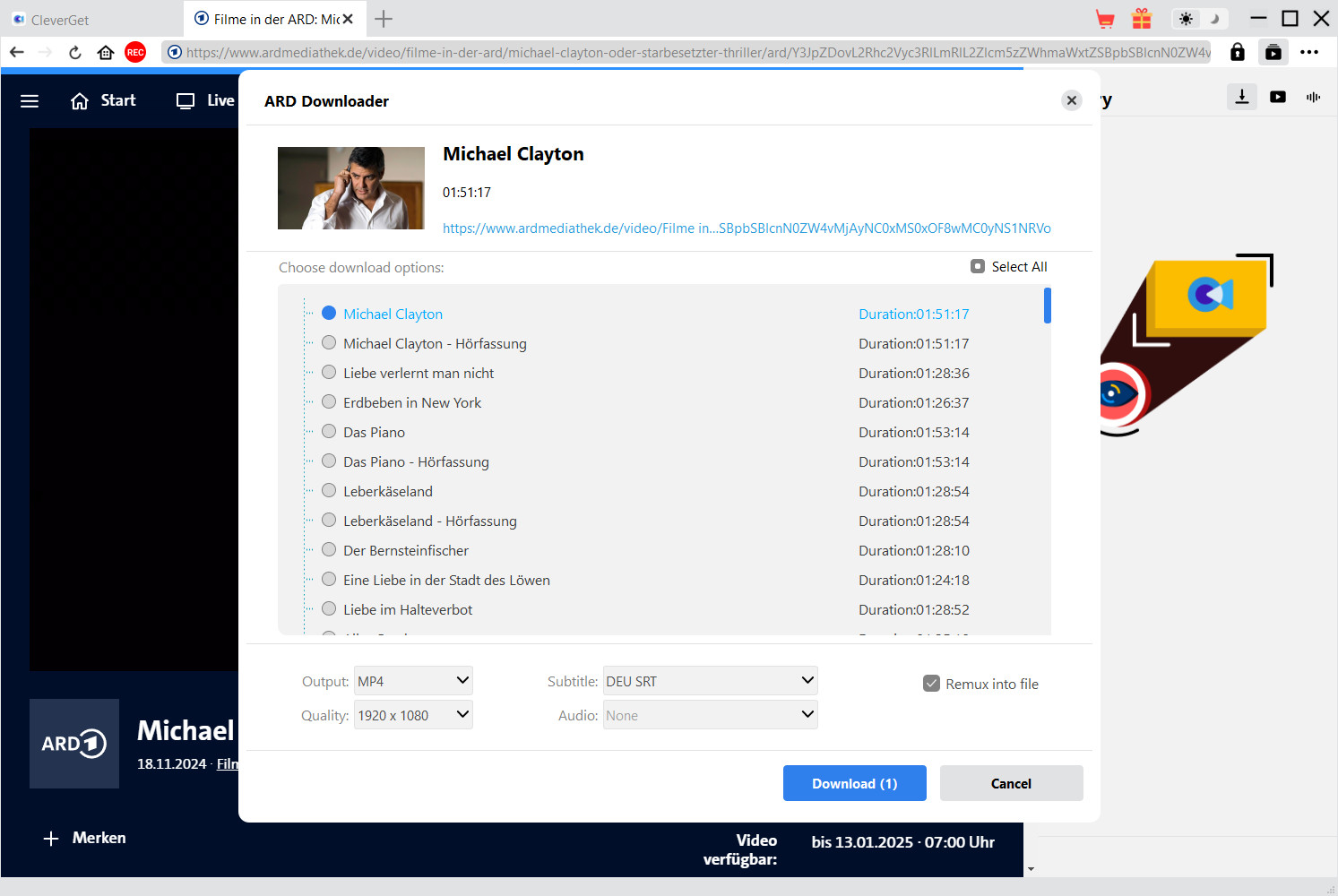The width and height of the screenshot is (1338, 896).
Task: Open the downloads panel via download arrow icon
Action: tap(1241, 97)
